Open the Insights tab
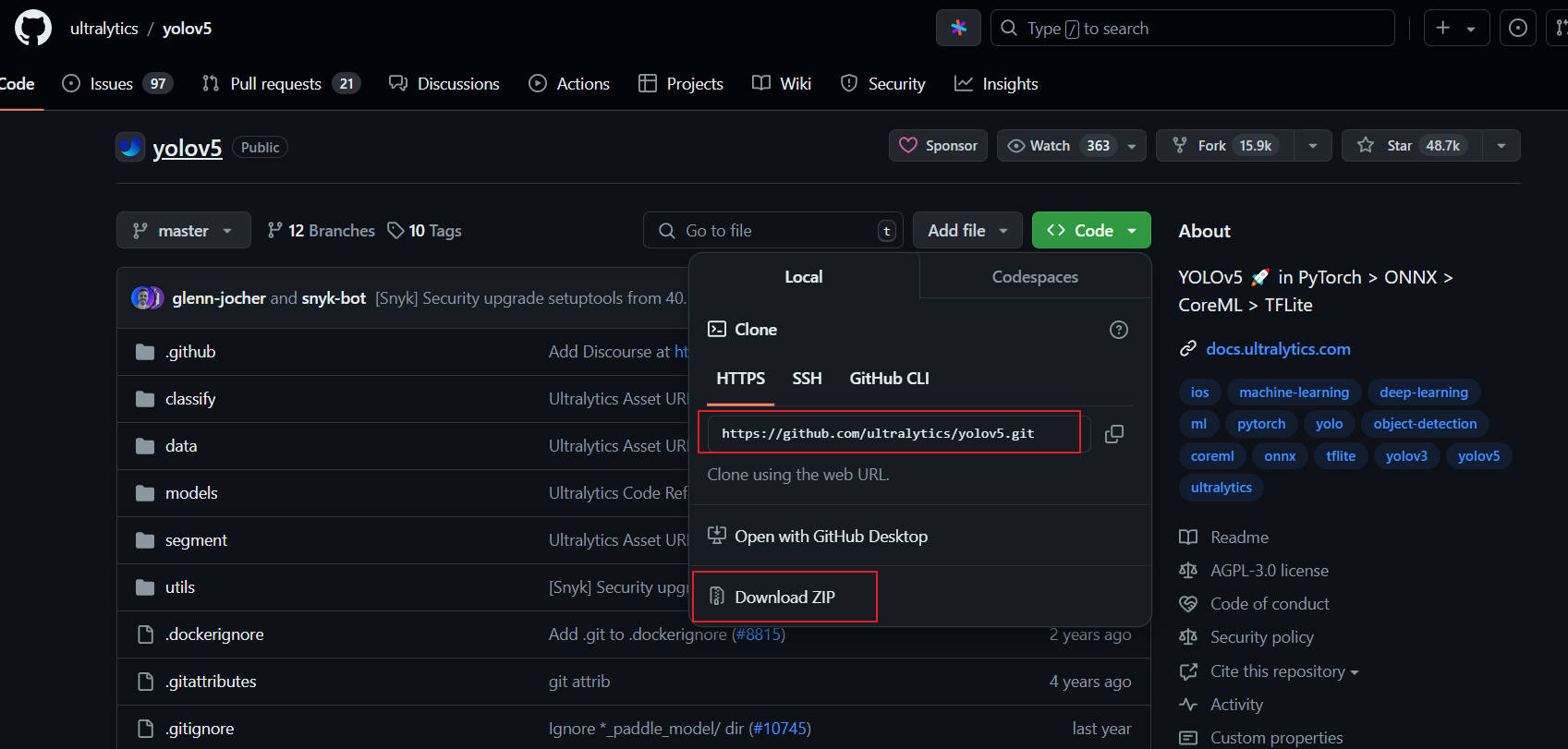1568x749 pixels. point(997,83)
